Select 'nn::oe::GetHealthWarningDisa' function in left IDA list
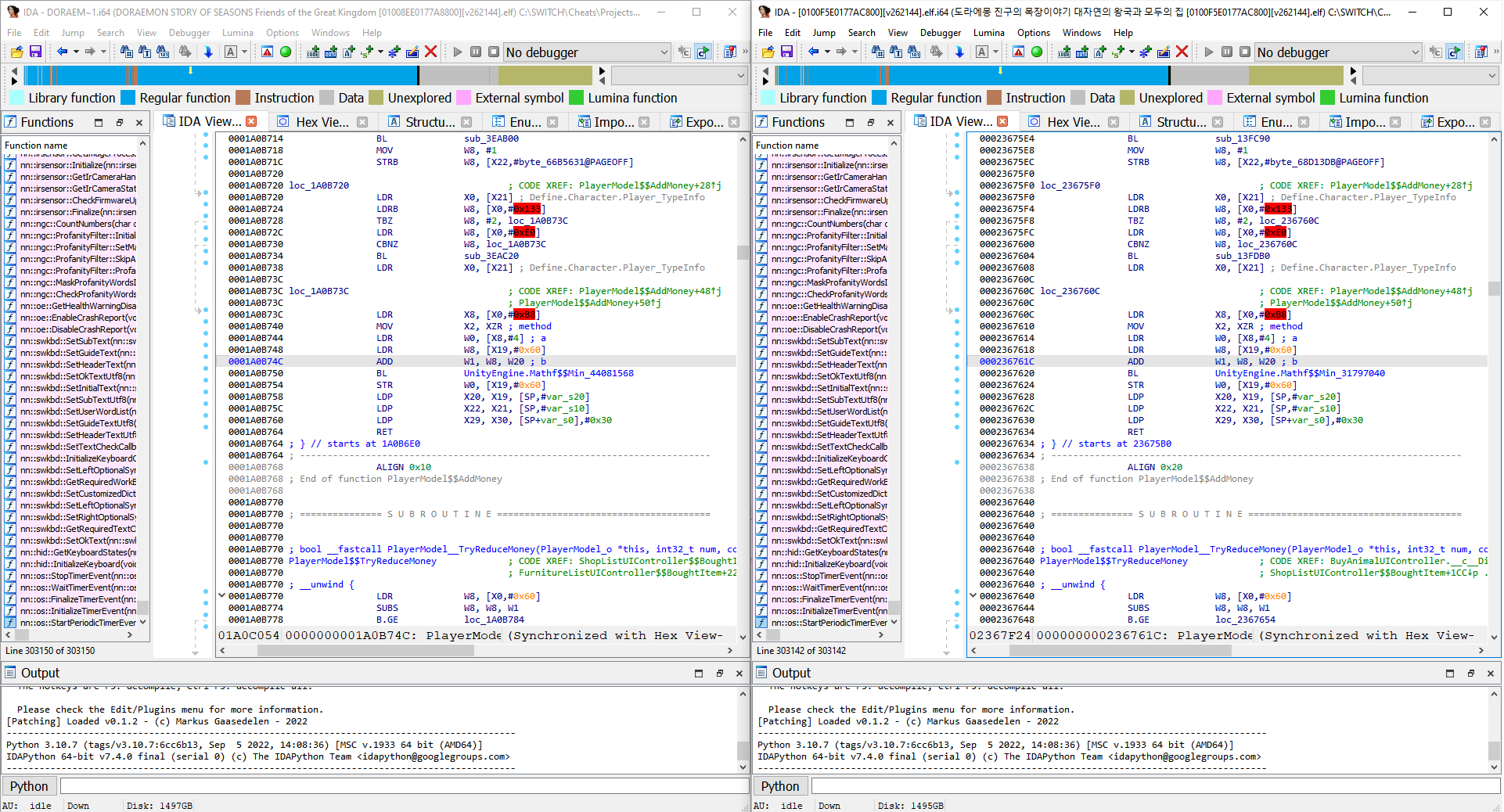This screenshot has width=1504, height=812. 78,306
